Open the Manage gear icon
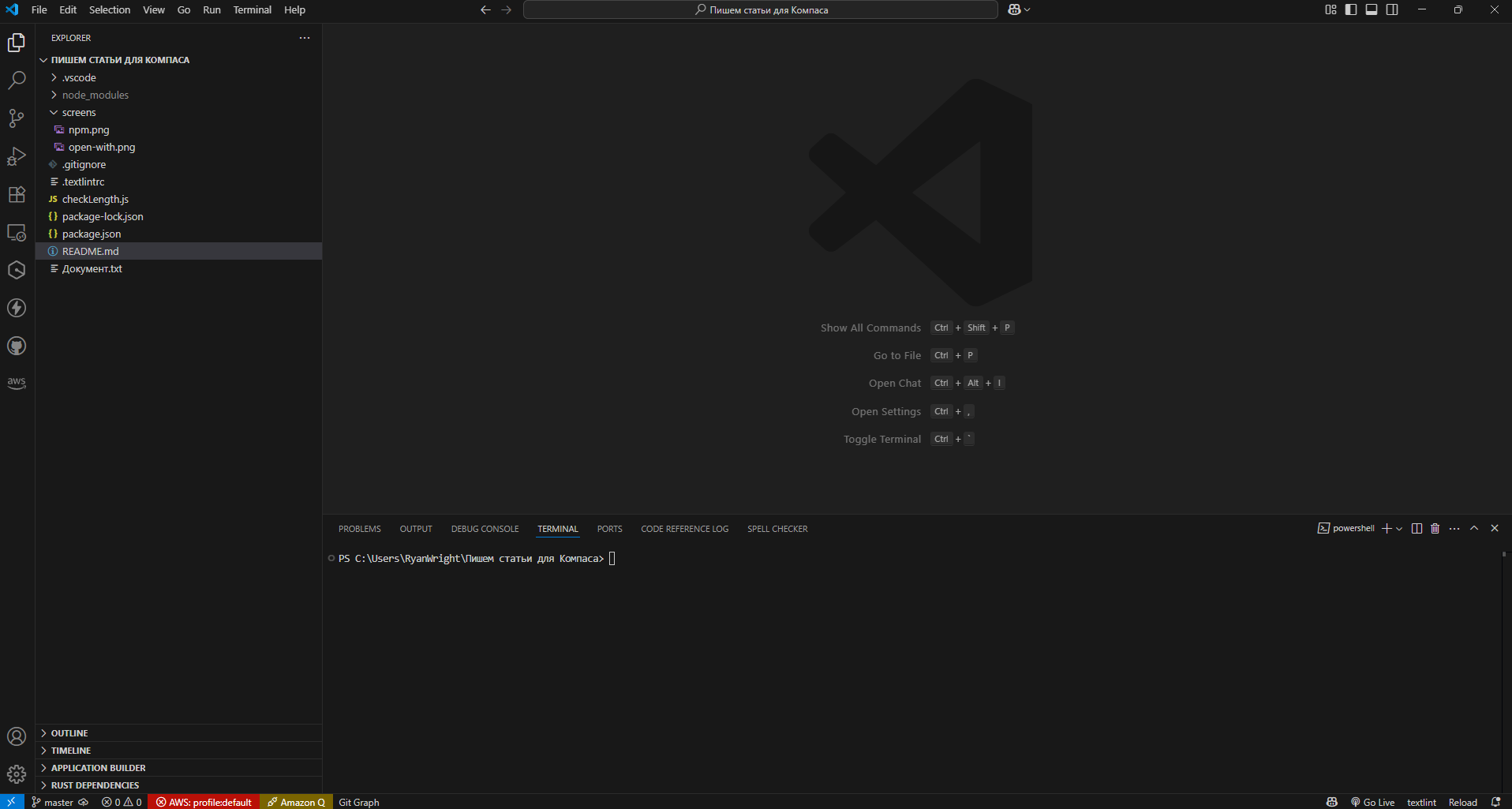 pos(17,774)
